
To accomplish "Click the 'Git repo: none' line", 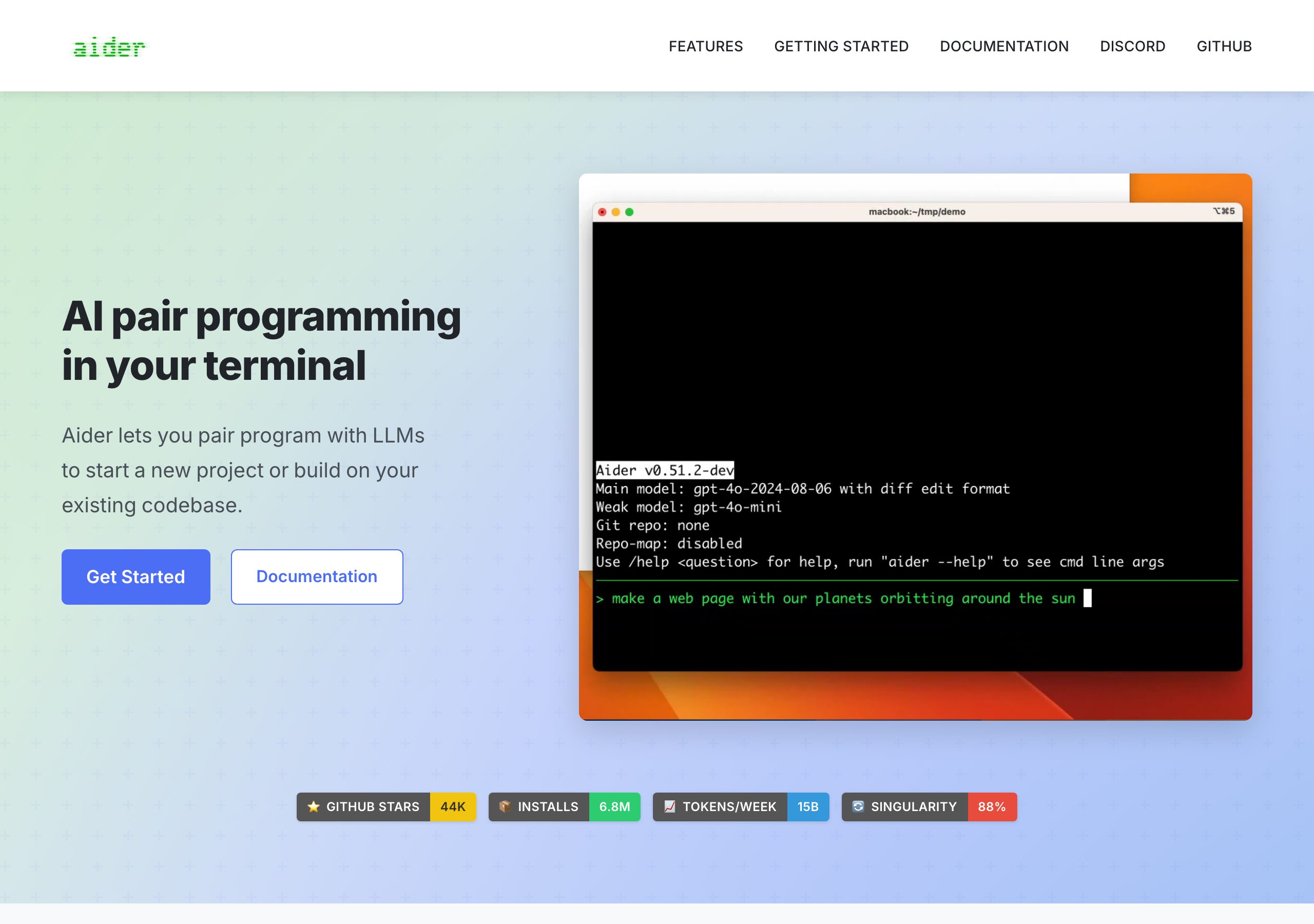I will tap(652, 525).
